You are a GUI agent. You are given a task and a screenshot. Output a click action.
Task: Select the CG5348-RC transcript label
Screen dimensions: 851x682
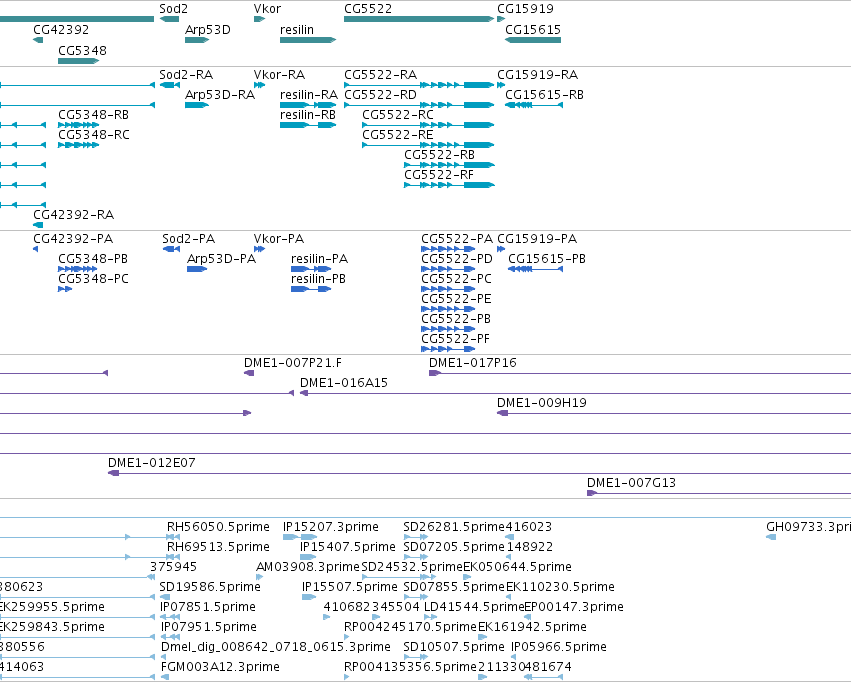(x=93, y=135)
